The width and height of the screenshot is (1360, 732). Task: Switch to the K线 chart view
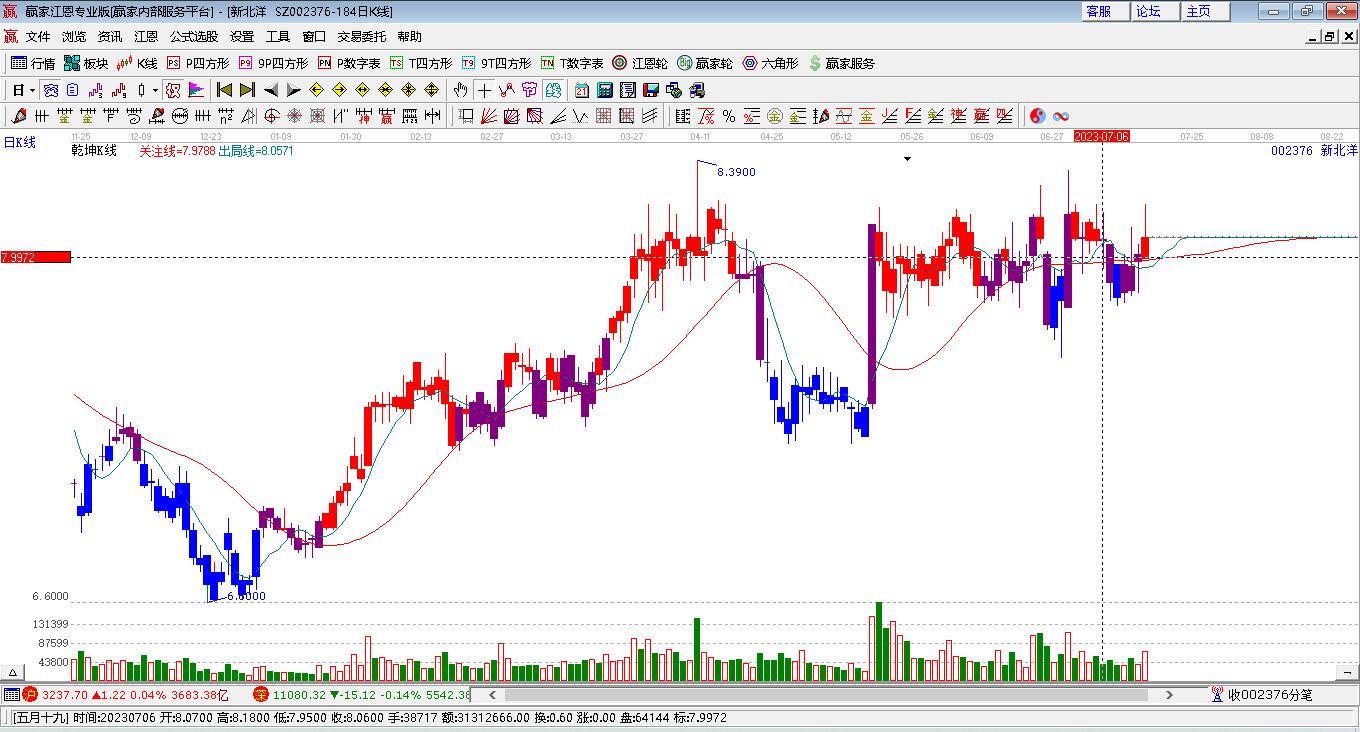point(137,63)
